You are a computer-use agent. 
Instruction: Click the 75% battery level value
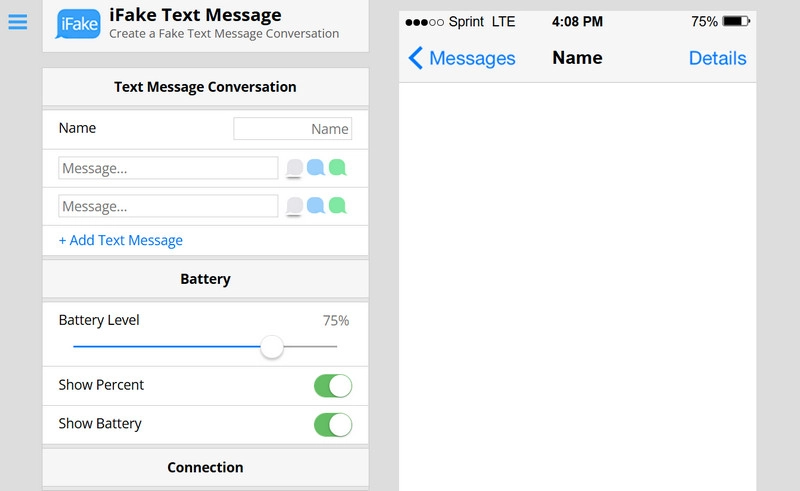(x=336, y=321)
